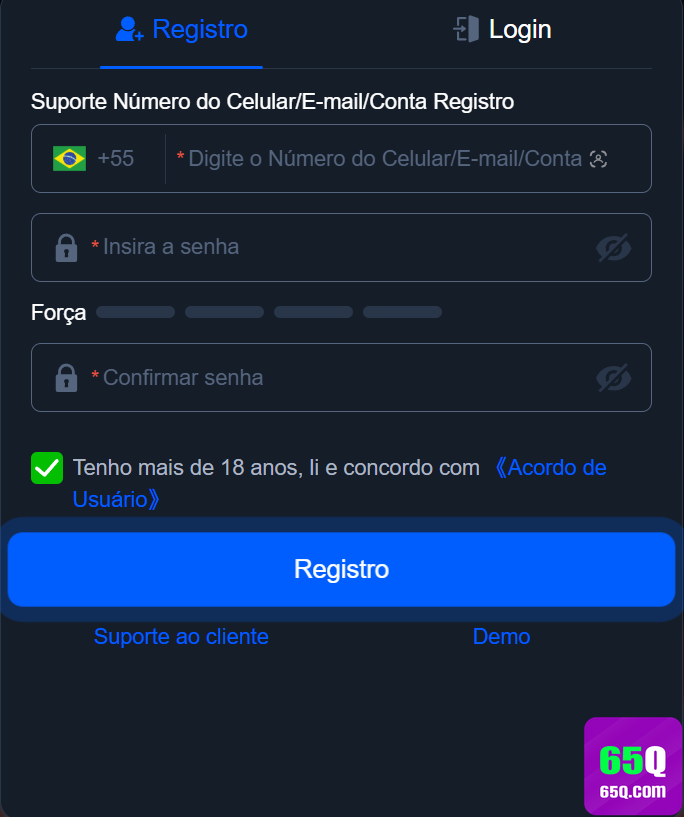The width and height of the screenshot is (684, 817).
Task: Check the Força strength indicator bars
Action: [270, 311]
